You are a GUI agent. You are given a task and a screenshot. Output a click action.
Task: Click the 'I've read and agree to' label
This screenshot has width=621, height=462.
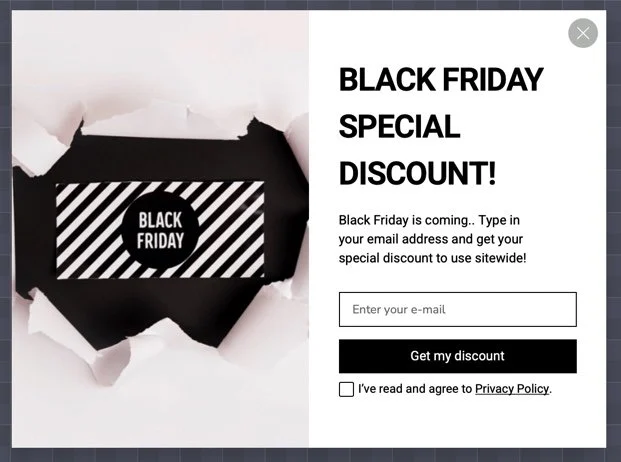pyautogui.click(x=414, y=389)
